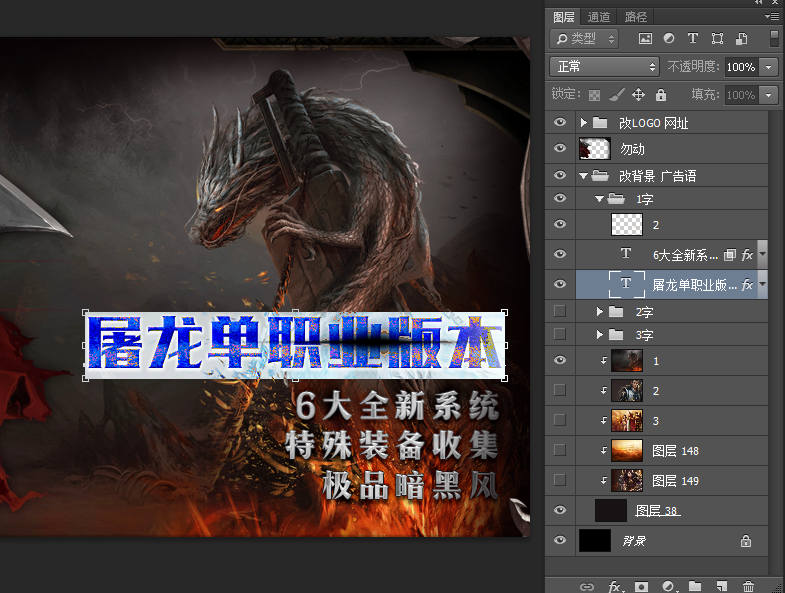Expand the 3字 group
The height and width of the screenshot is (593, 785).
pos(599,335)
